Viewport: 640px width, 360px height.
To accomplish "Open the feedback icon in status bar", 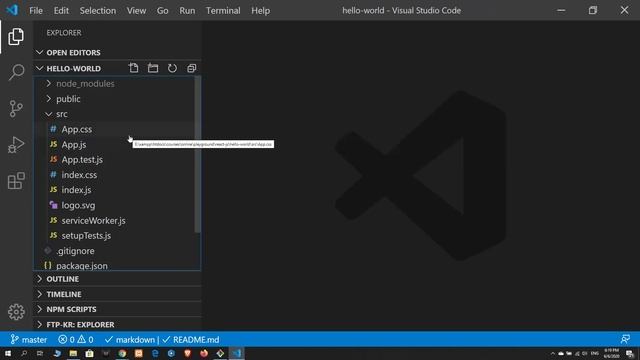I will point(625,339).
